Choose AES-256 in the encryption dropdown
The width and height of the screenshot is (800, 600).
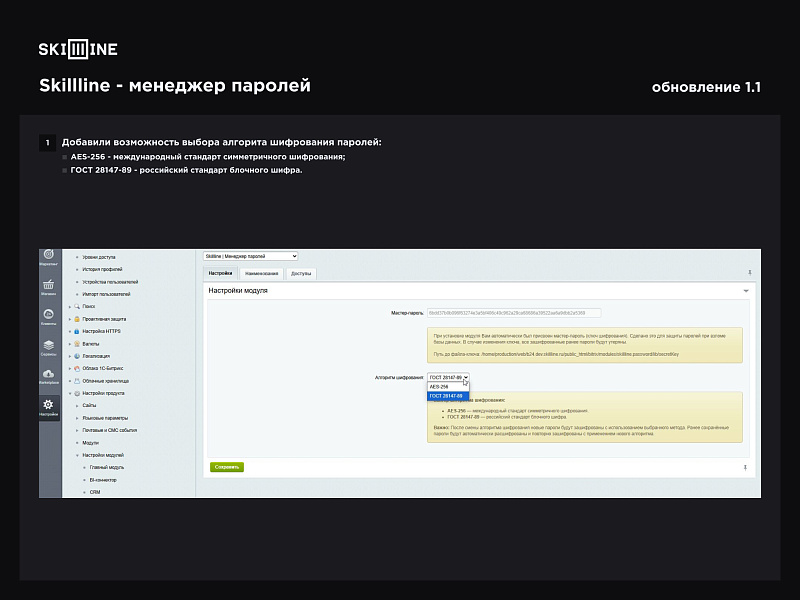click(439, 387)
